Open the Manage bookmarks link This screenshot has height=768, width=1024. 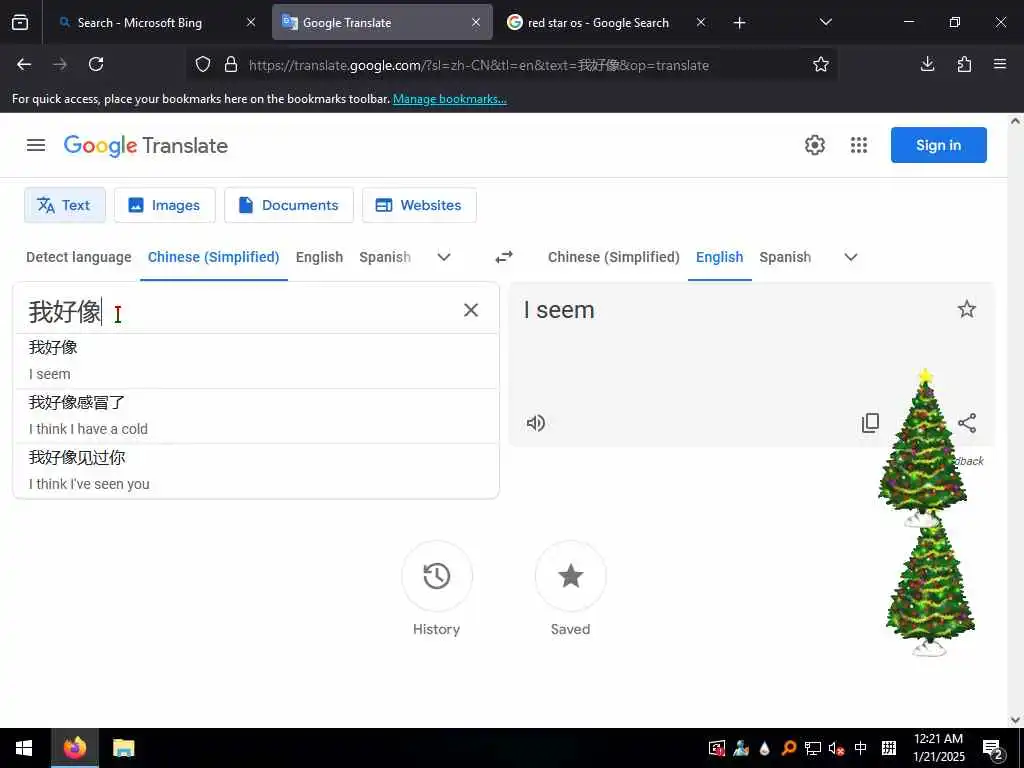click(x=449, y=99)
